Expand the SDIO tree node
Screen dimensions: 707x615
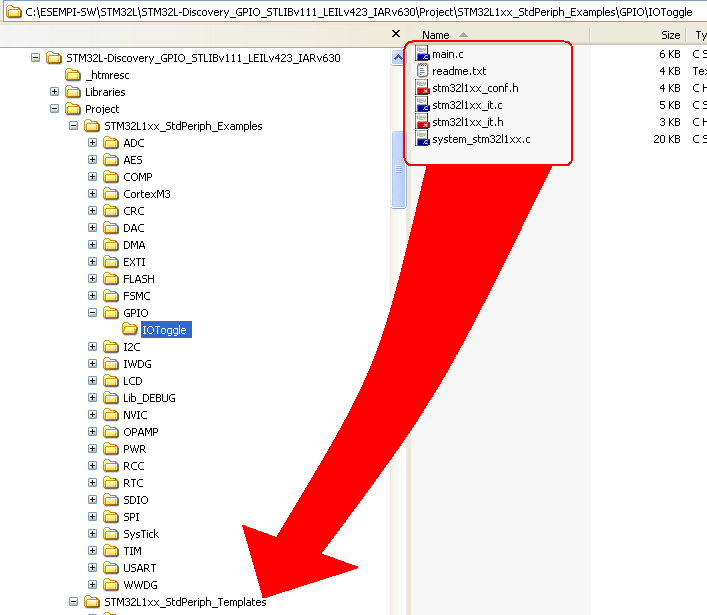[x=92, y=500]
